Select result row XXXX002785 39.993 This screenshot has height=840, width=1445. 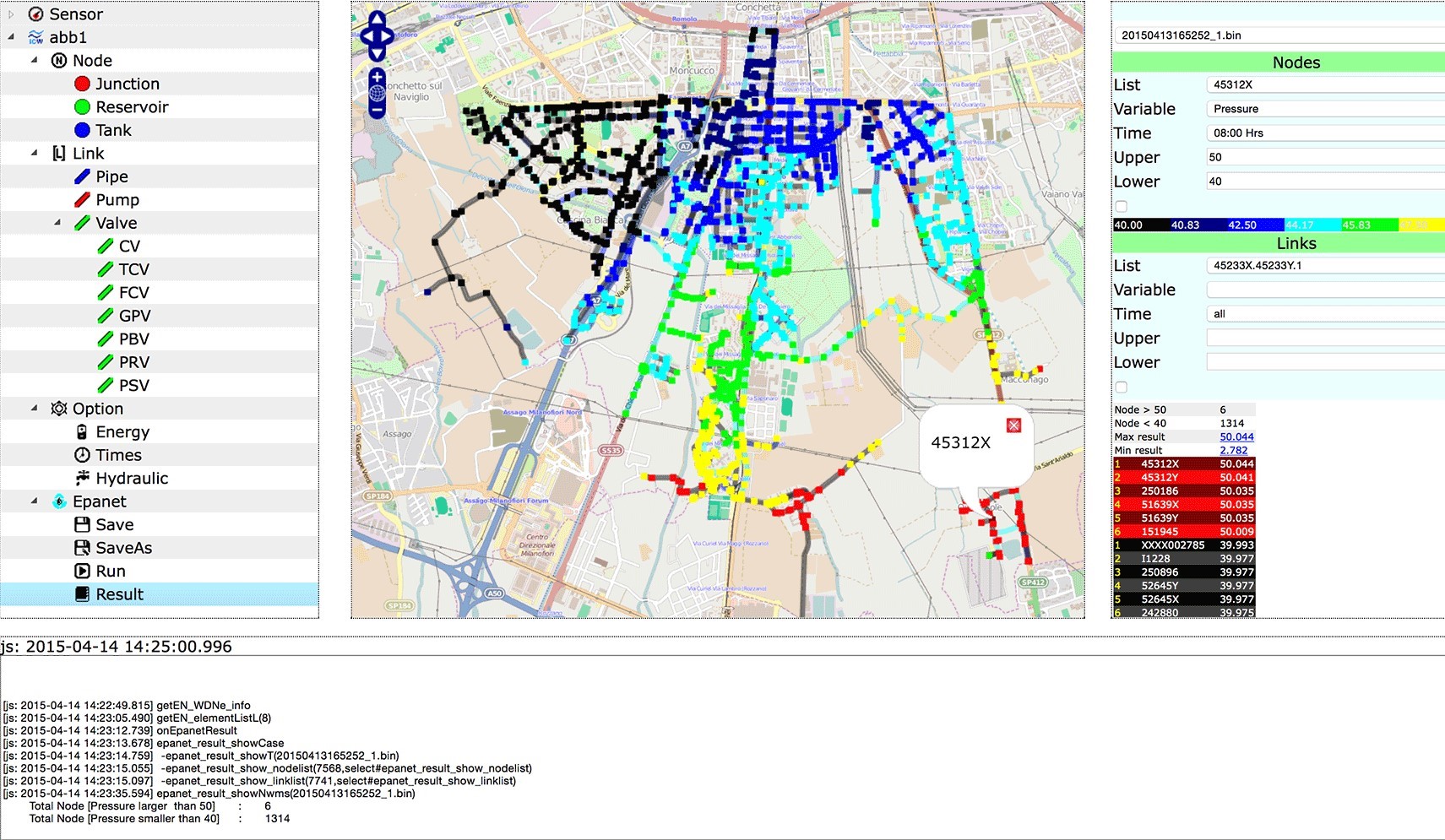1184,545
